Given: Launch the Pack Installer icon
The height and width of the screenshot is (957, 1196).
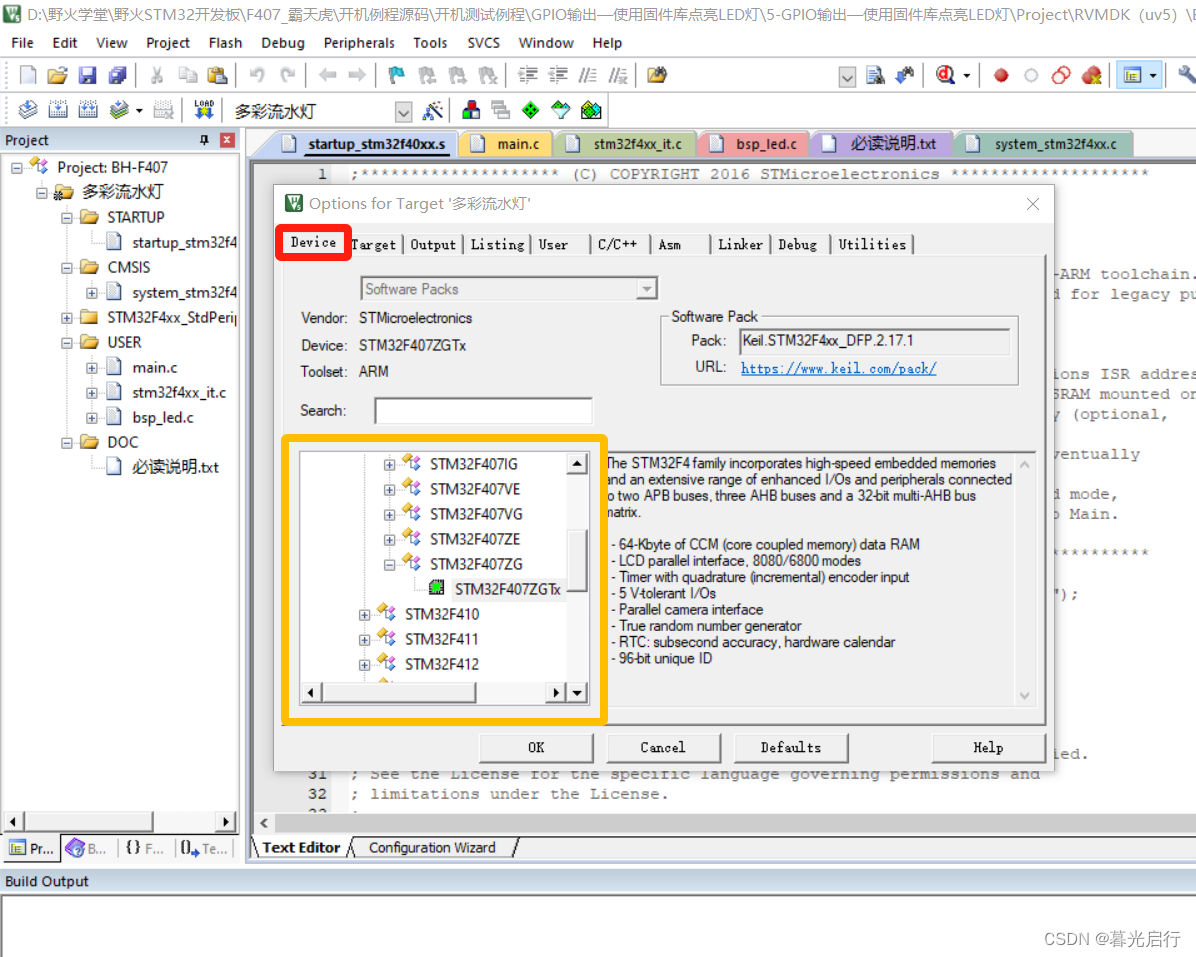Looking at the screenshot, I should click(591, 111).
